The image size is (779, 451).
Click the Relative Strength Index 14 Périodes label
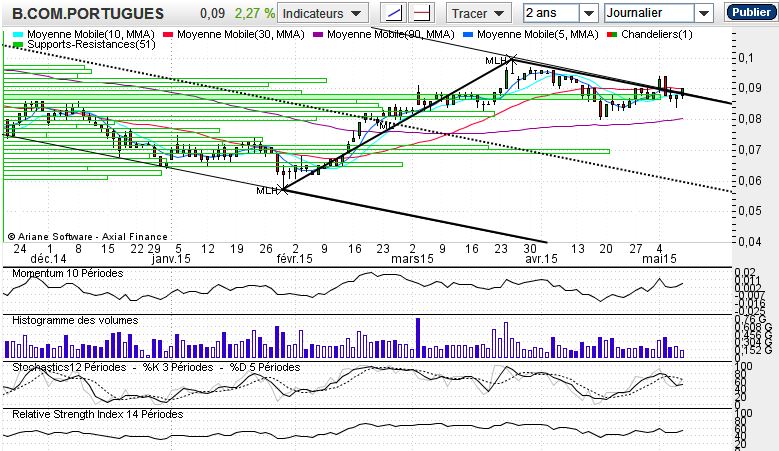click(x=97, y=413)
